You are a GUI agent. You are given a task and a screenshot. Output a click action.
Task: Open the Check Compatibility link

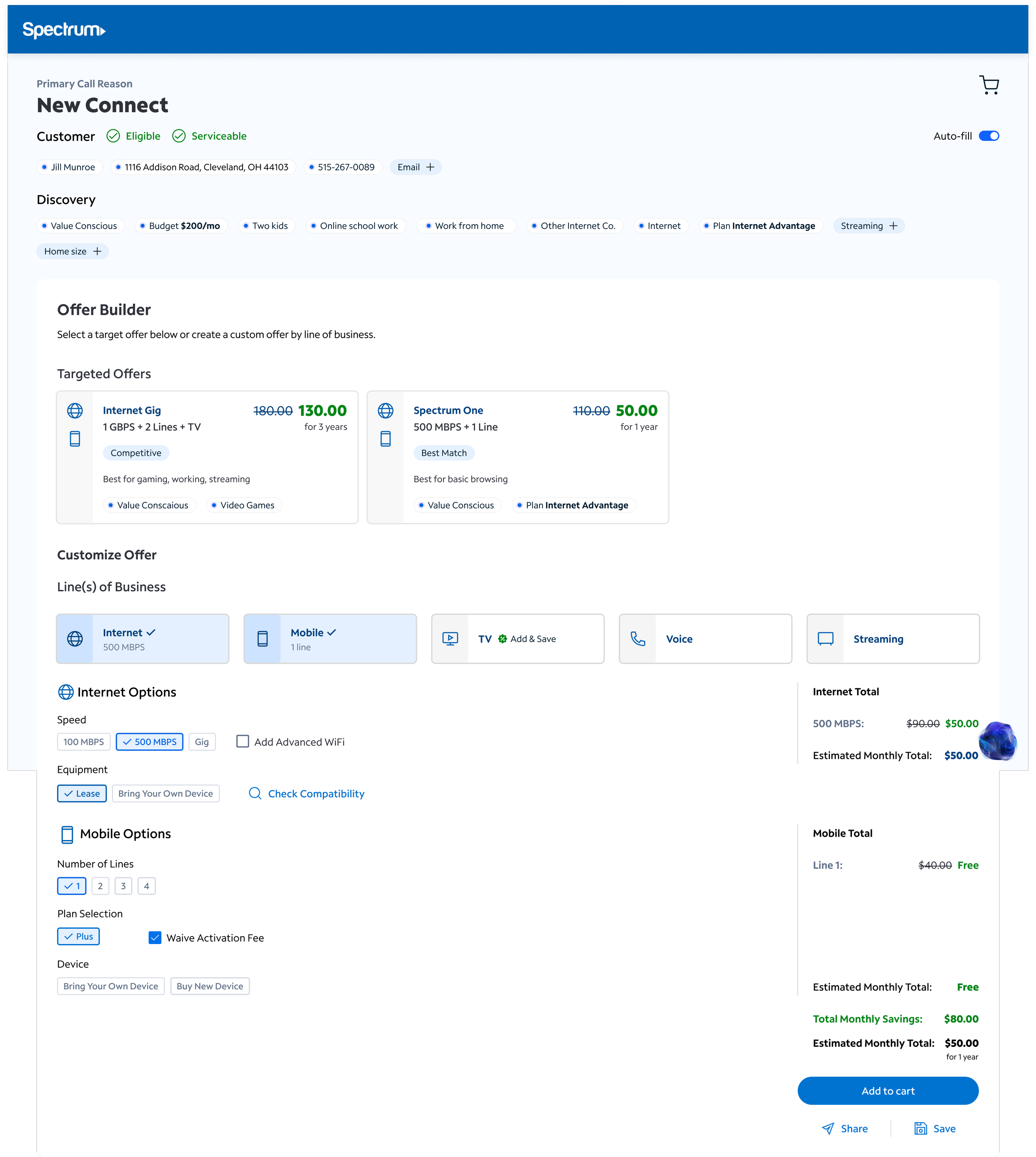(x=316, y=793)
